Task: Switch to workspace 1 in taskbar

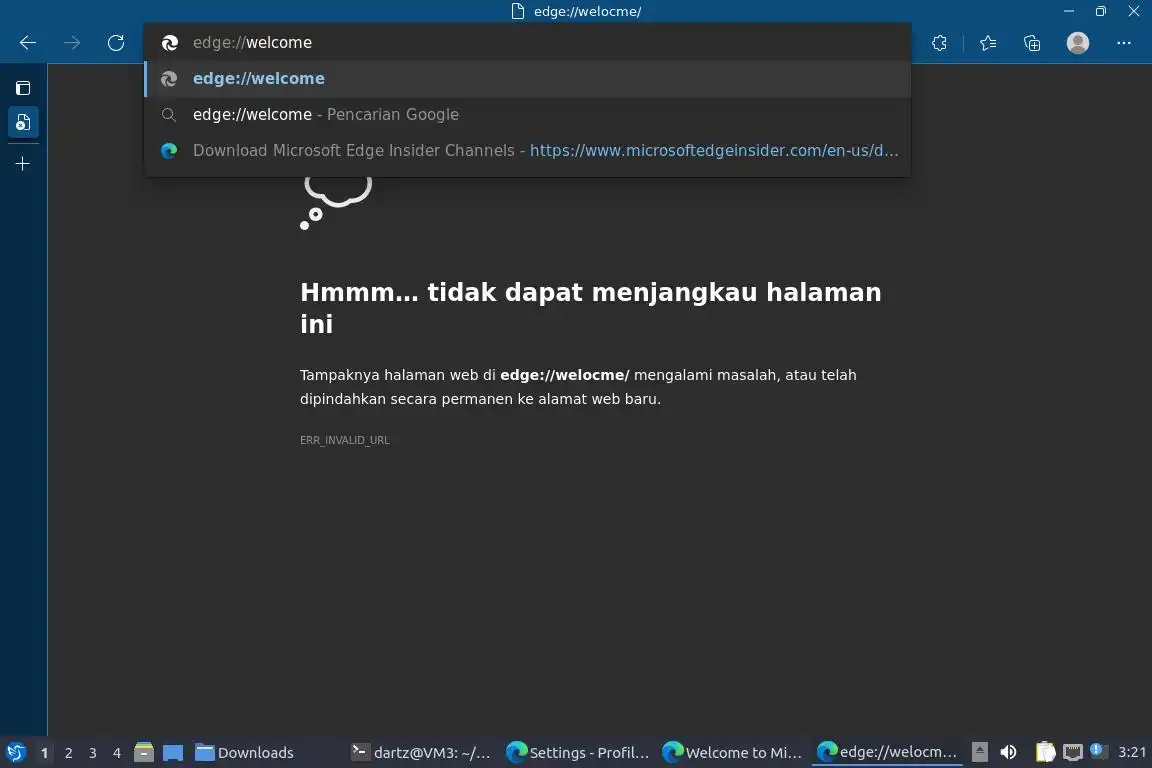Action: [45, 753]
